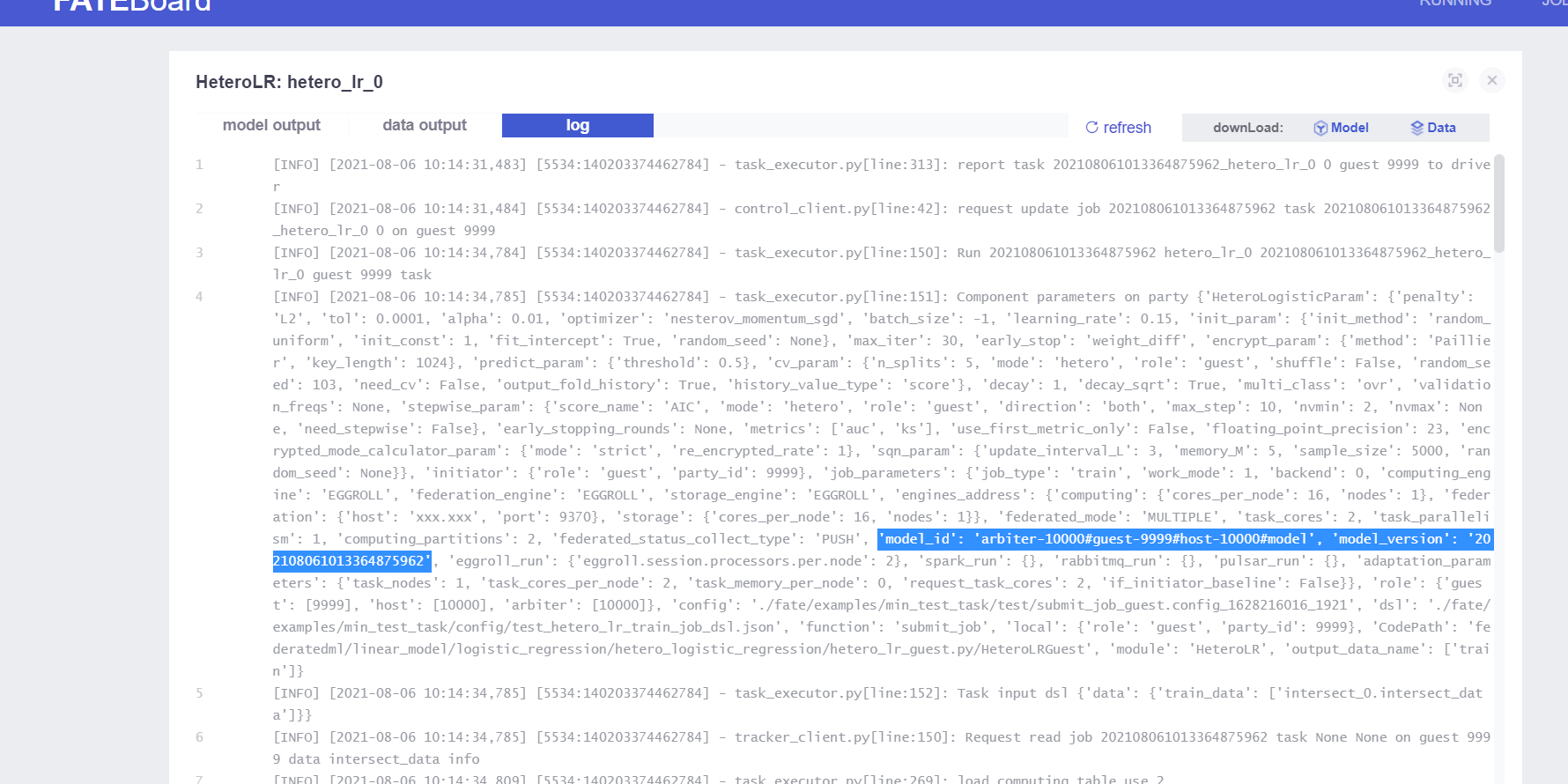Close the HeteroLR dialog
The width and height of the screenshot is (1568, 784).
[1492, 80]
